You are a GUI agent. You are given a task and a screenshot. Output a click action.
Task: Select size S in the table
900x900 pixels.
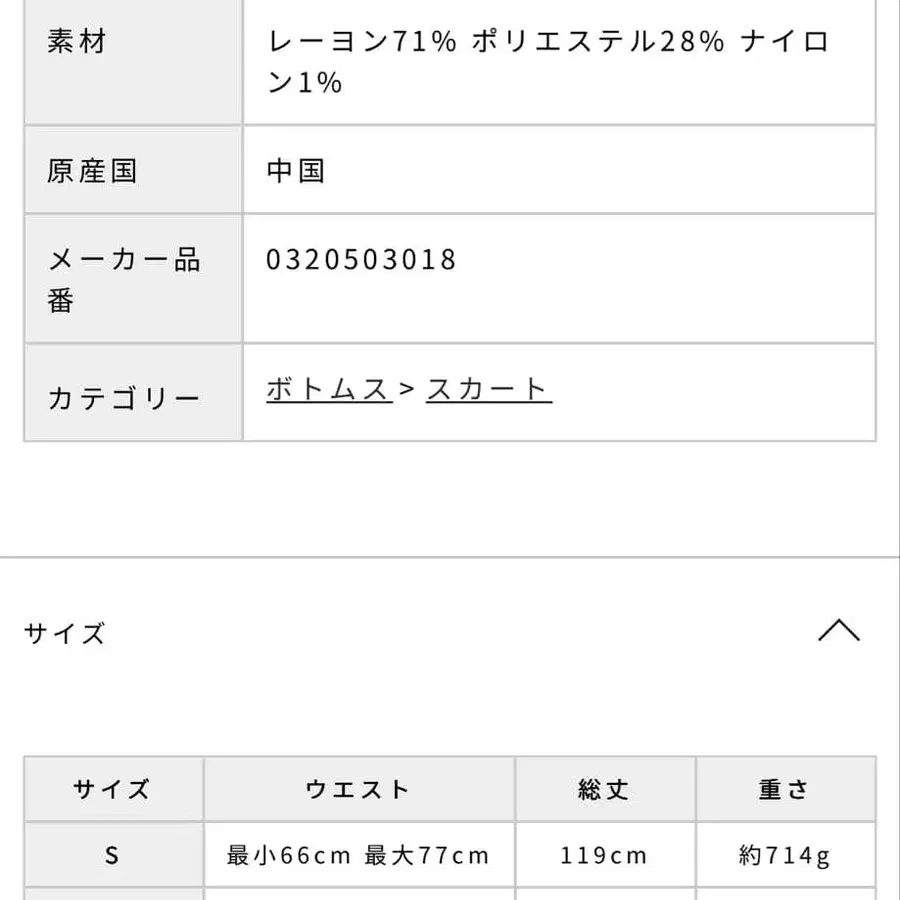click(111, 856)
